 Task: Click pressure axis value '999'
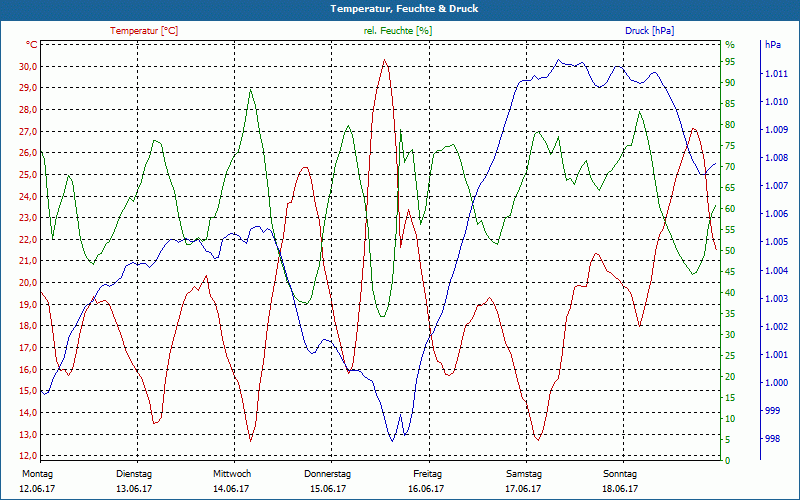772,410
